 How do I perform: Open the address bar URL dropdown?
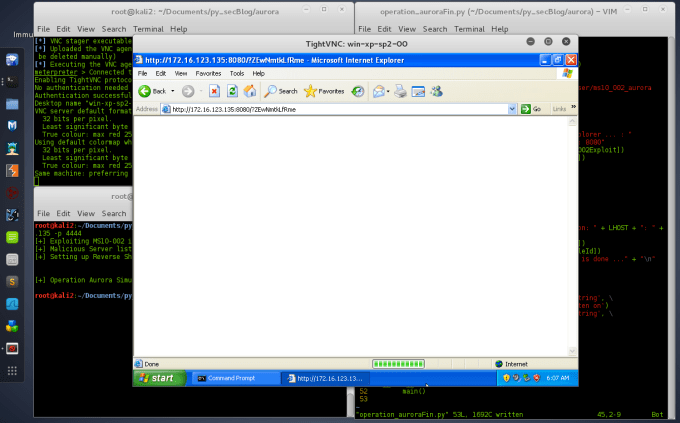(512, 109)
